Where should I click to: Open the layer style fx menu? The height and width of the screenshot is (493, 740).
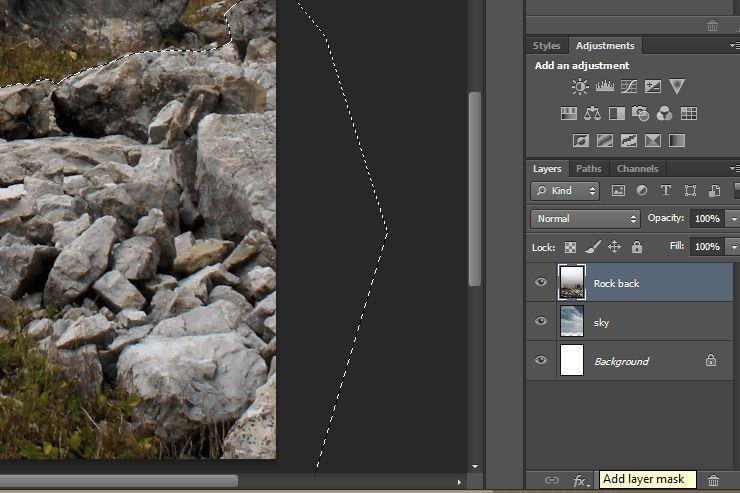point(580,481)
